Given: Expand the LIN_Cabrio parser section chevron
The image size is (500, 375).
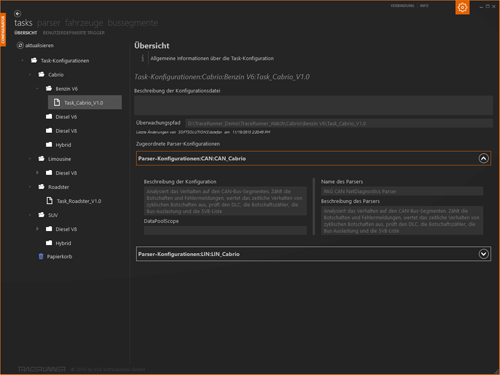Looking at the screenshot, I should tap(484, 254).
